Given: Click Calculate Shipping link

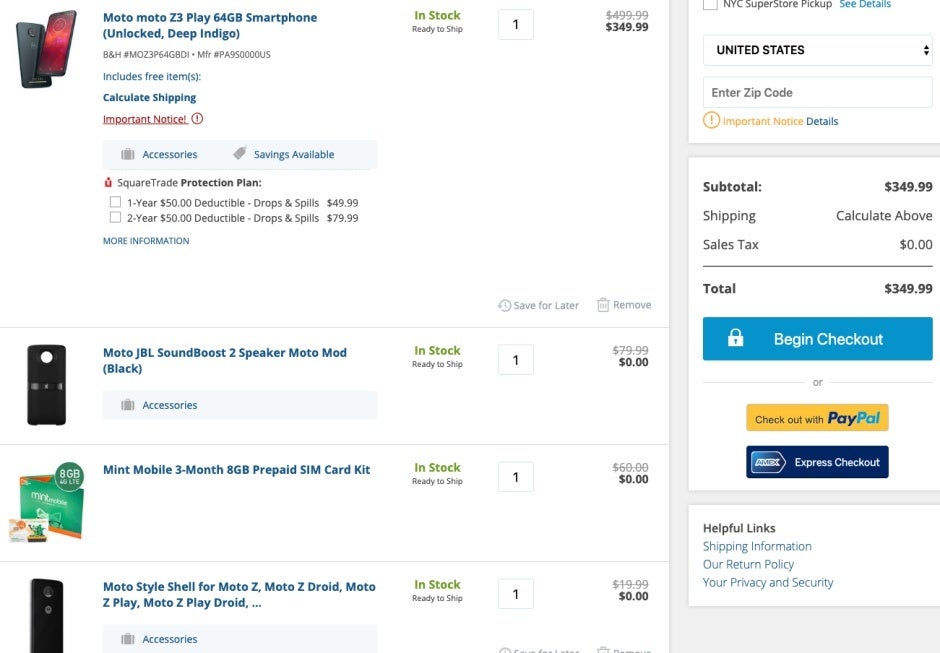Looking at the screenshot, I should coord(149,97).
